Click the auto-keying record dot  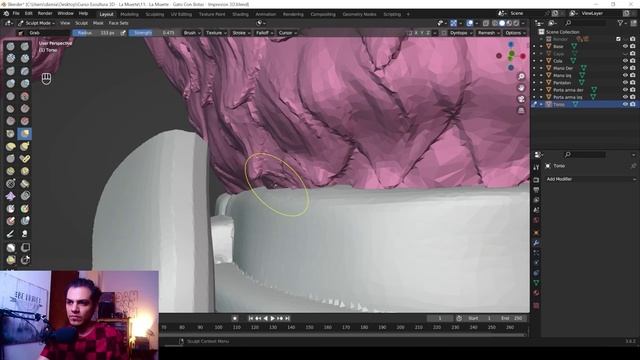(x=235, y=318)
